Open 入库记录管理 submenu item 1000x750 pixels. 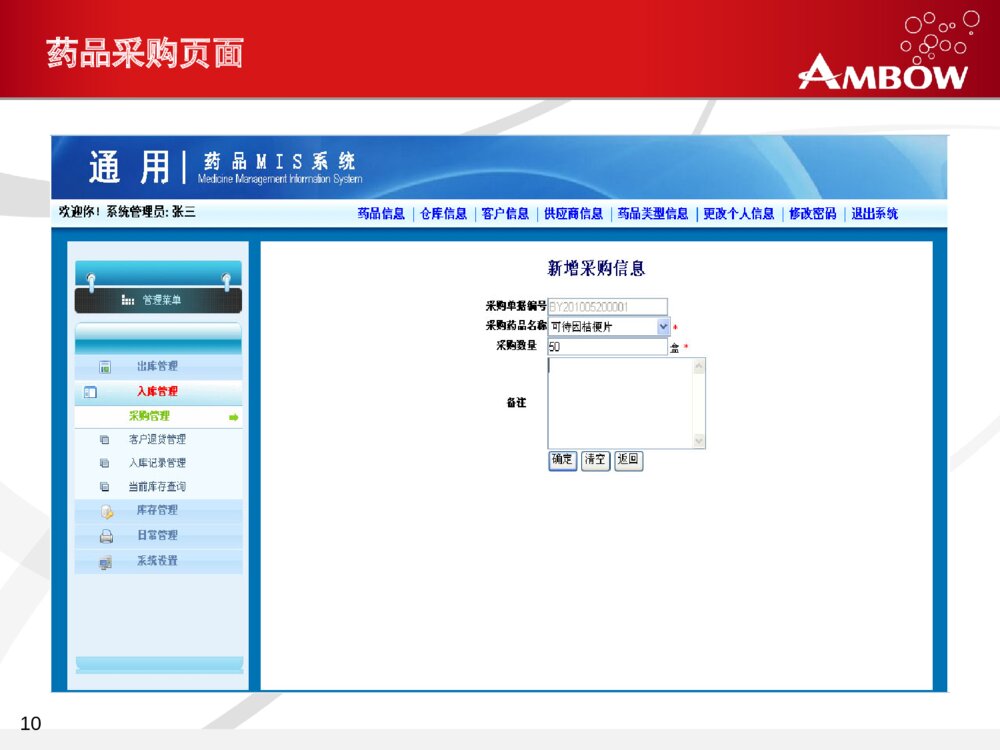coord(157,463)
